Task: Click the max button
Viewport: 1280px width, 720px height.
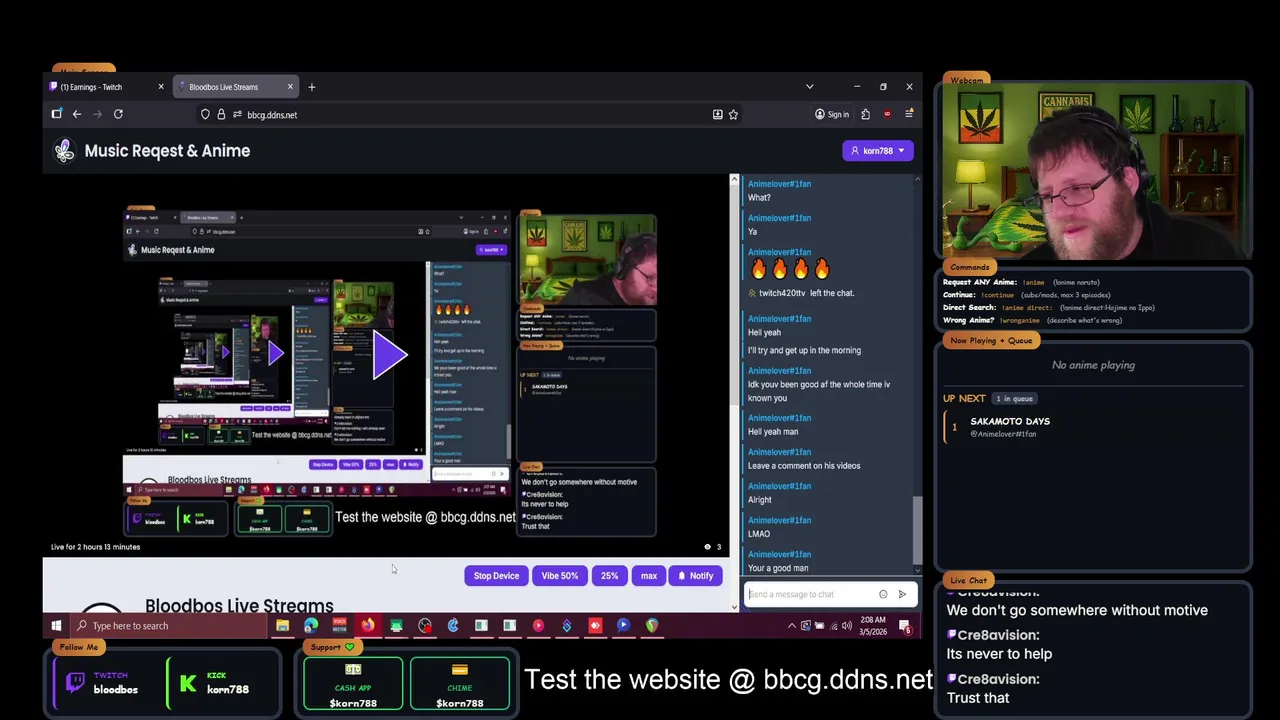Action: pyautogui.click(x=648, y=576)
